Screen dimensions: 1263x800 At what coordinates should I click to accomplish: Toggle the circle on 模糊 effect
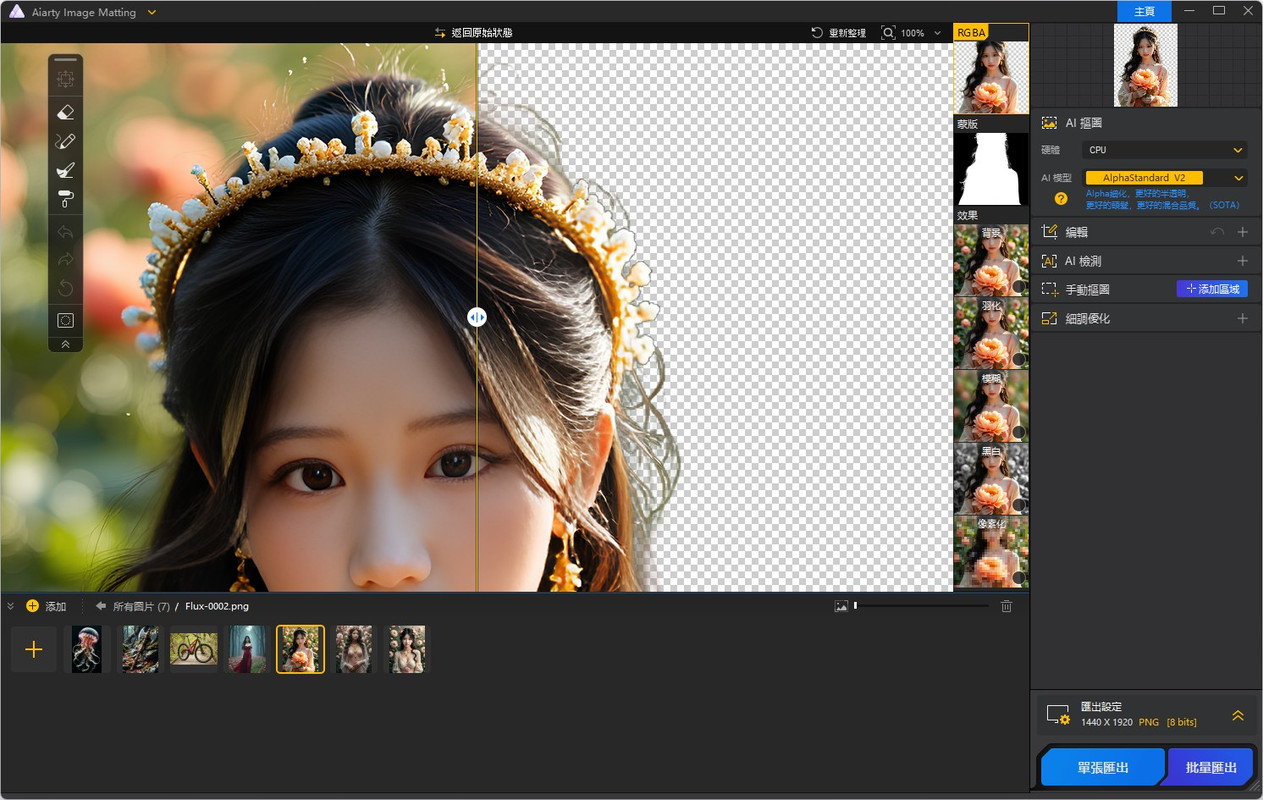1018,432
